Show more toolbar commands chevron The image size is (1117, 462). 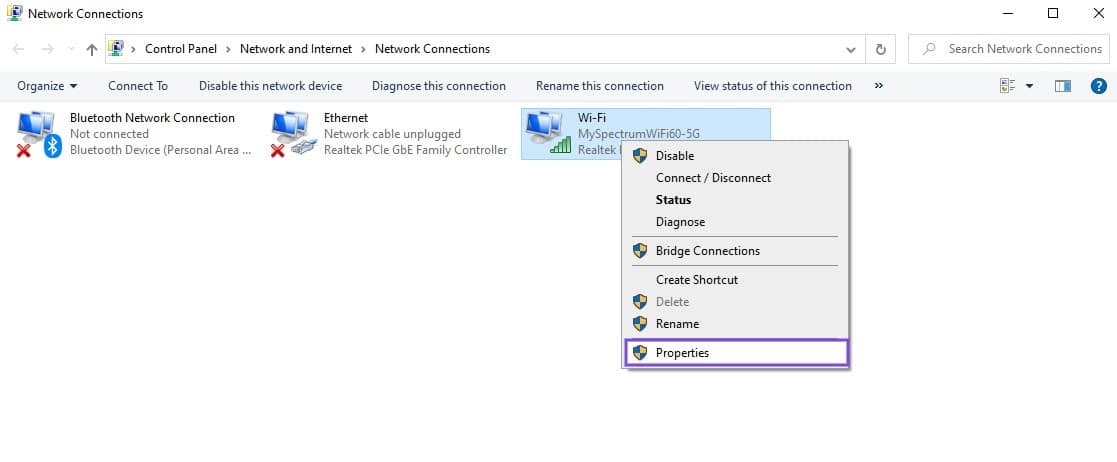[x=878, y=86]
